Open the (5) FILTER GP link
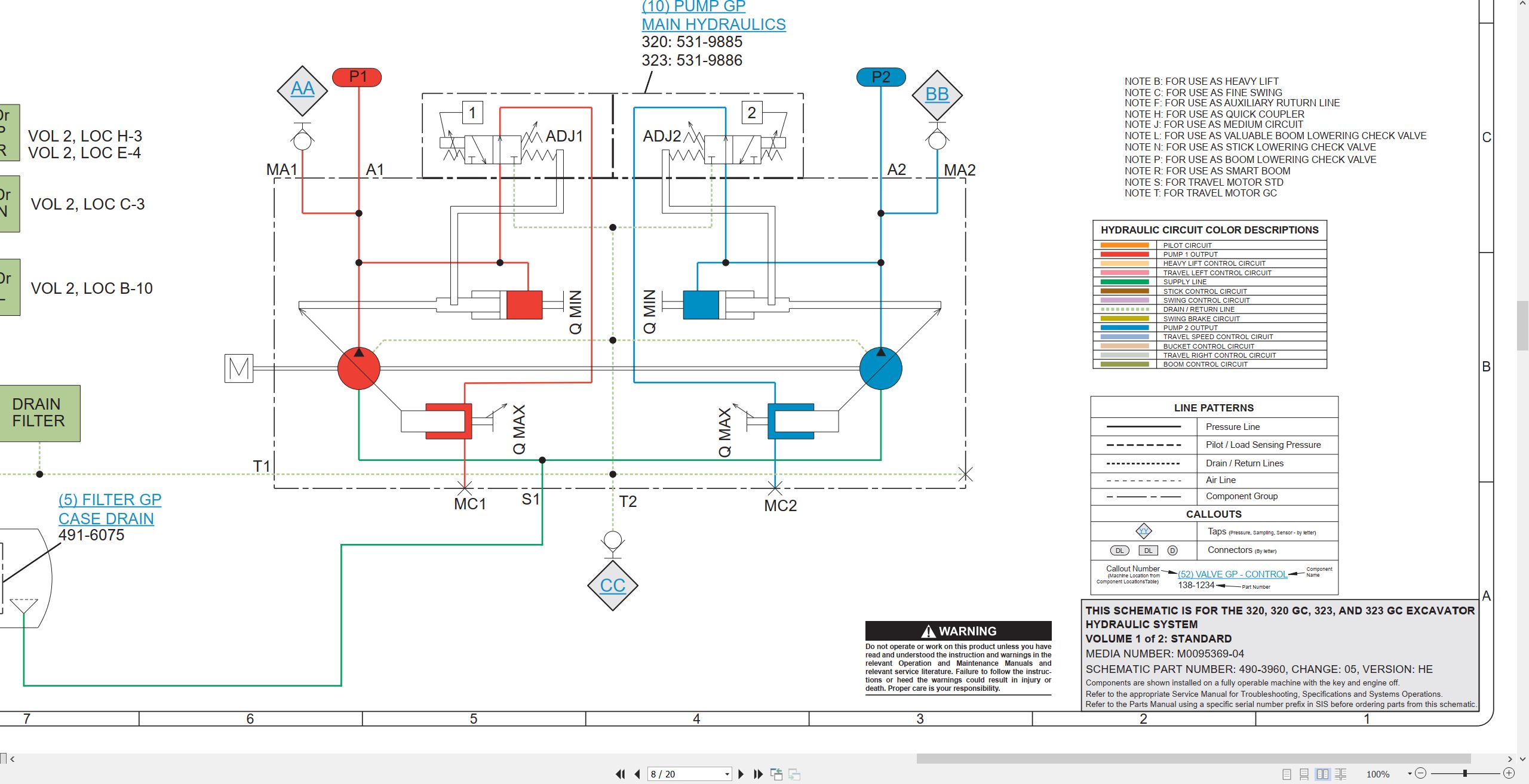The width and height of the screenshot is (1529, 784). click(x=110, y=500)
